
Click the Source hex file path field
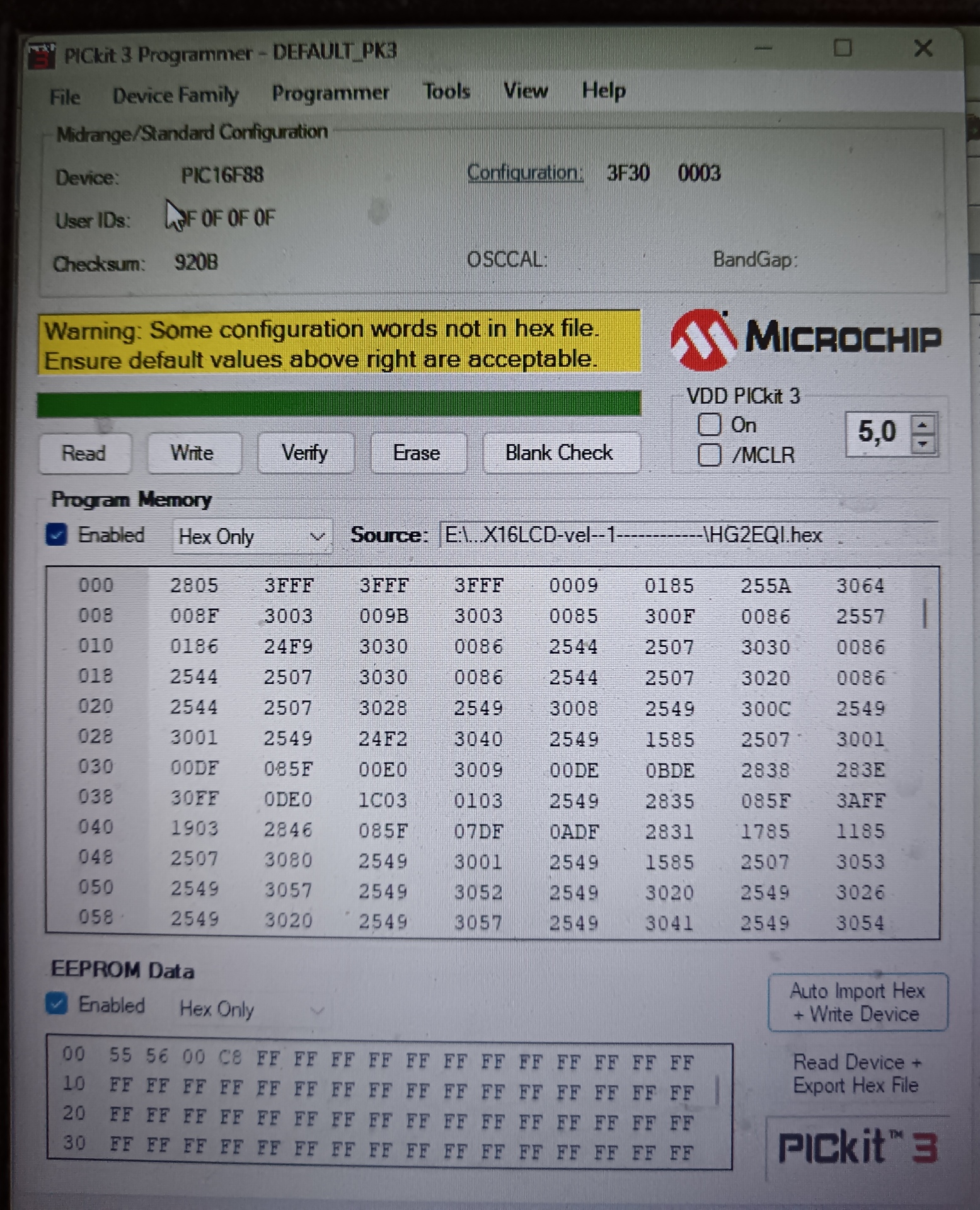[x=689, y=535]
